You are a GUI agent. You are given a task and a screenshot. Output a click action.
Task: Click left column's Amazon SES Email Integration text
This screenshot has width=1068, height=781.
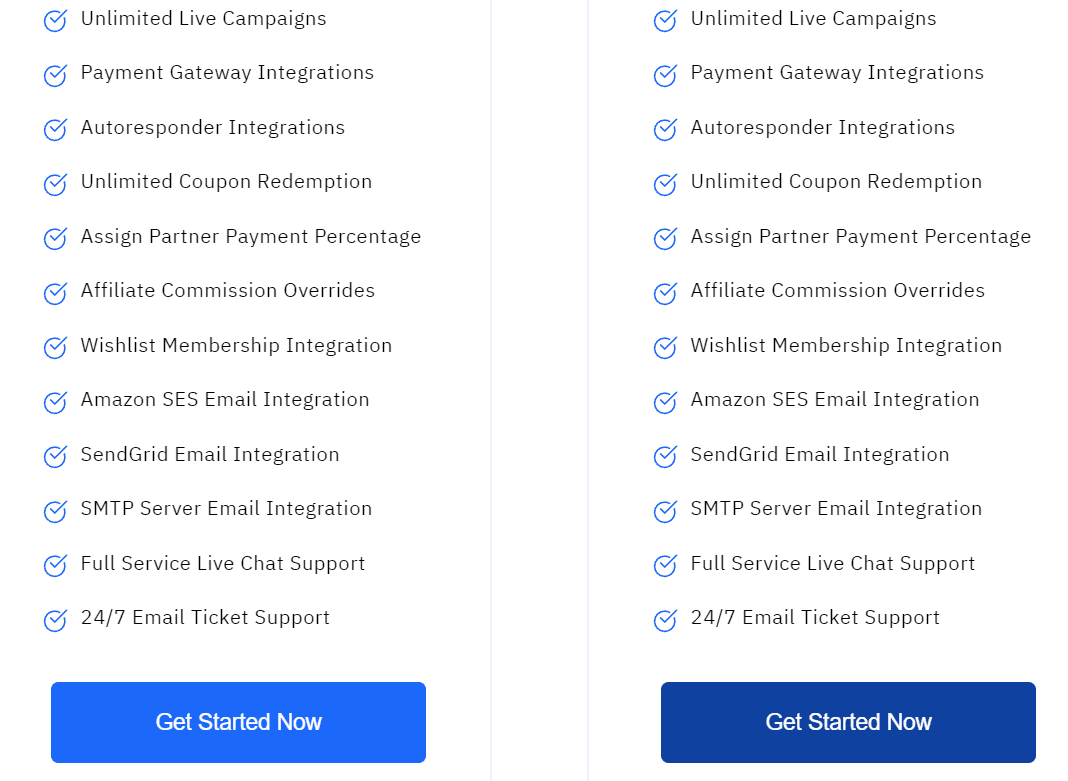(225, 400)
